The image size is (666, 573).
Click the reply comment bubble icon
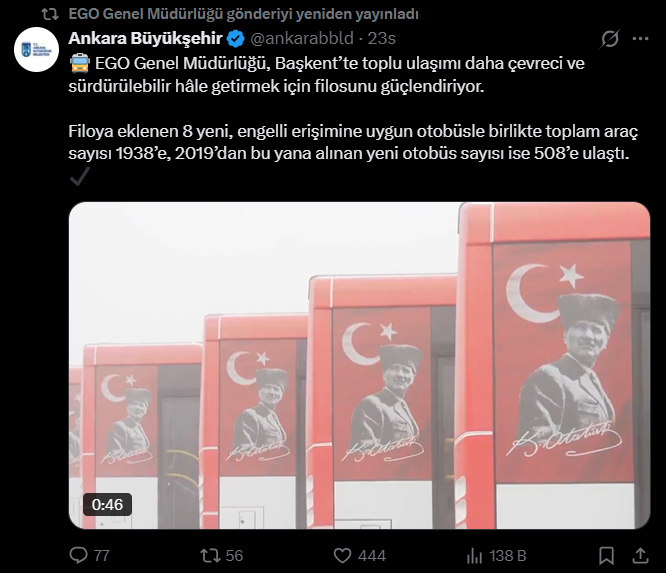coord(78,555)
